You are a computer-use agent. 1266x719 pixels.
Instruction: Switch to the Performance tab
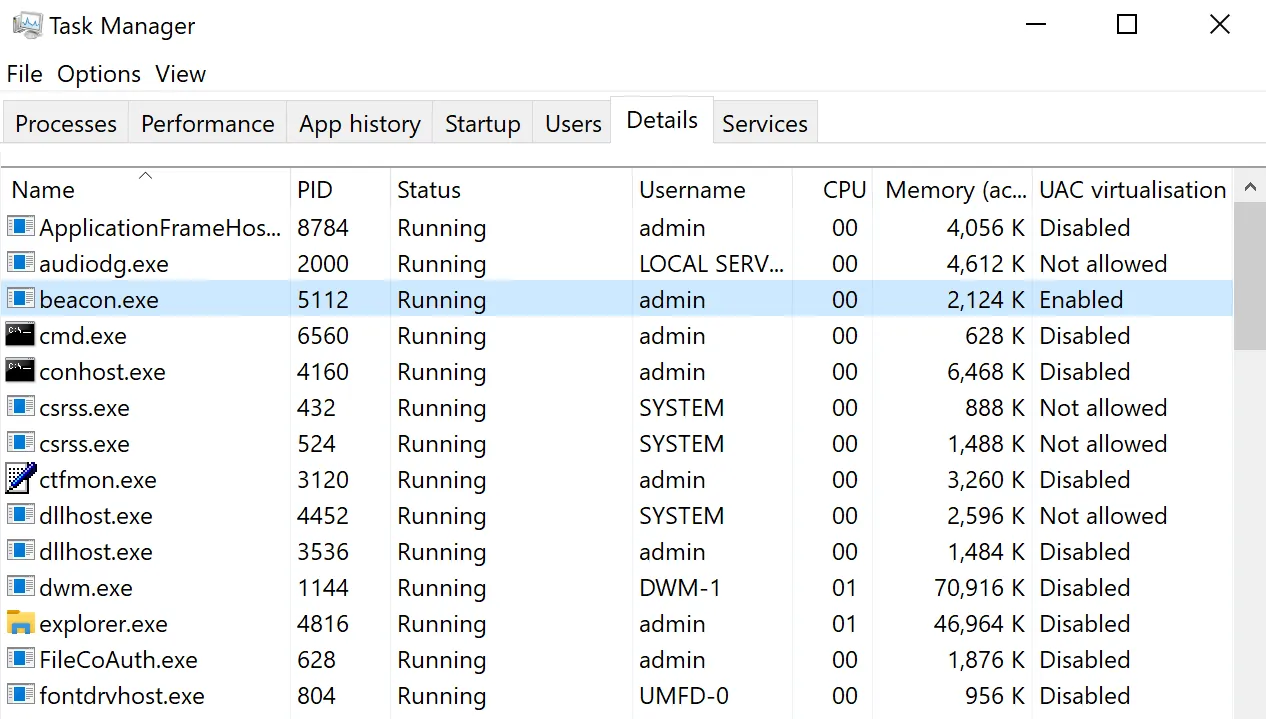(x=208, y=123)
